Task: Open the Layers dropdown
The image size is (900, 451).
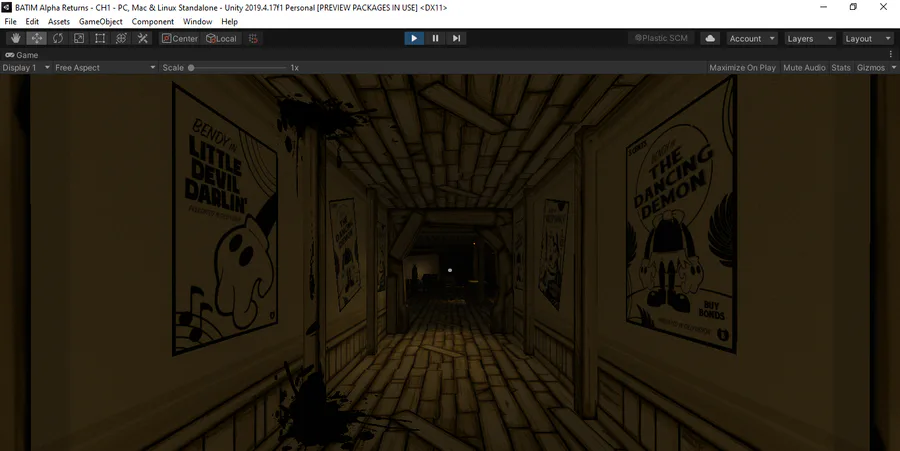Action: click(x=809, y=38)
